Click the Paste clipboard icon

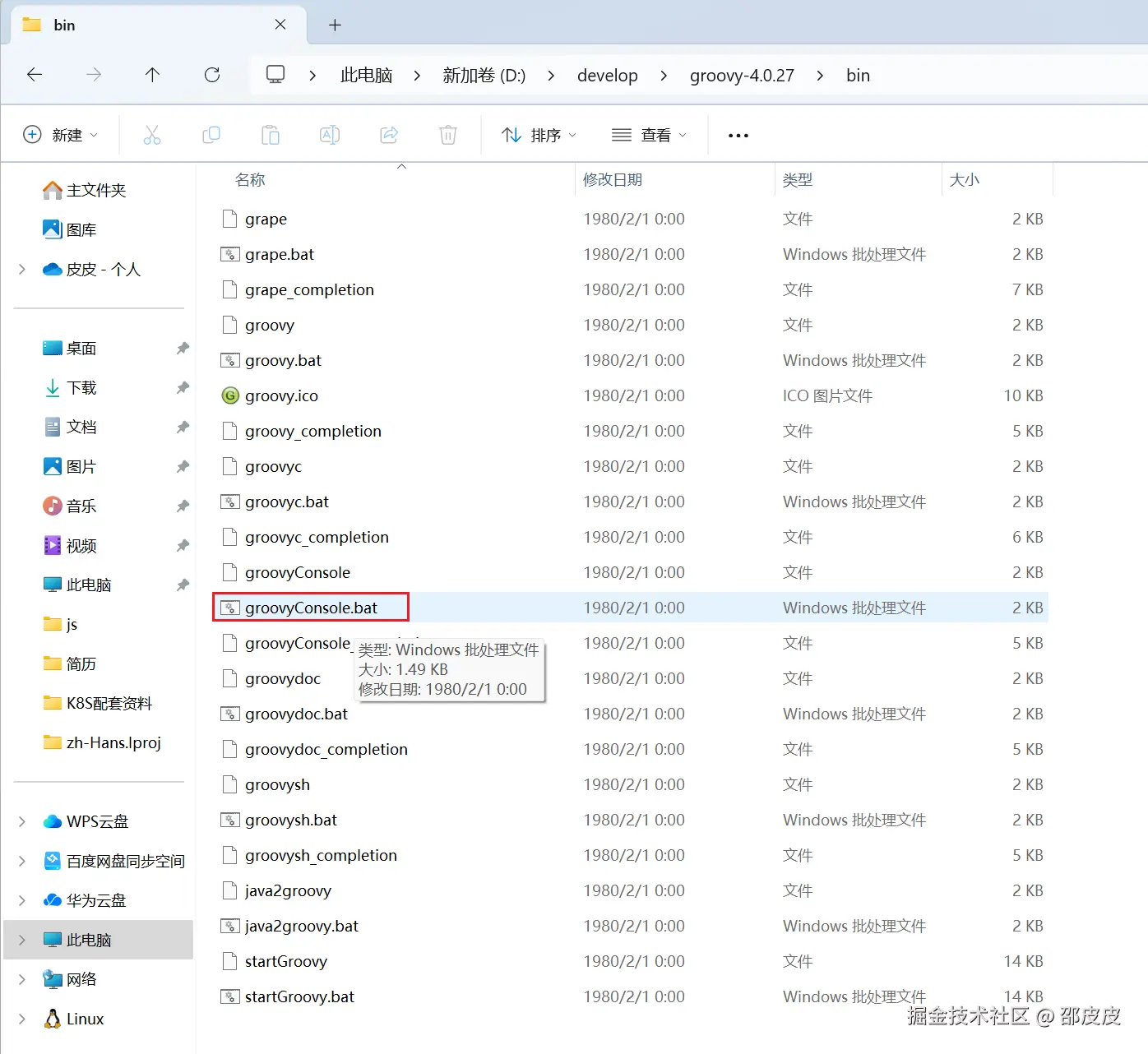coord(271,135)
